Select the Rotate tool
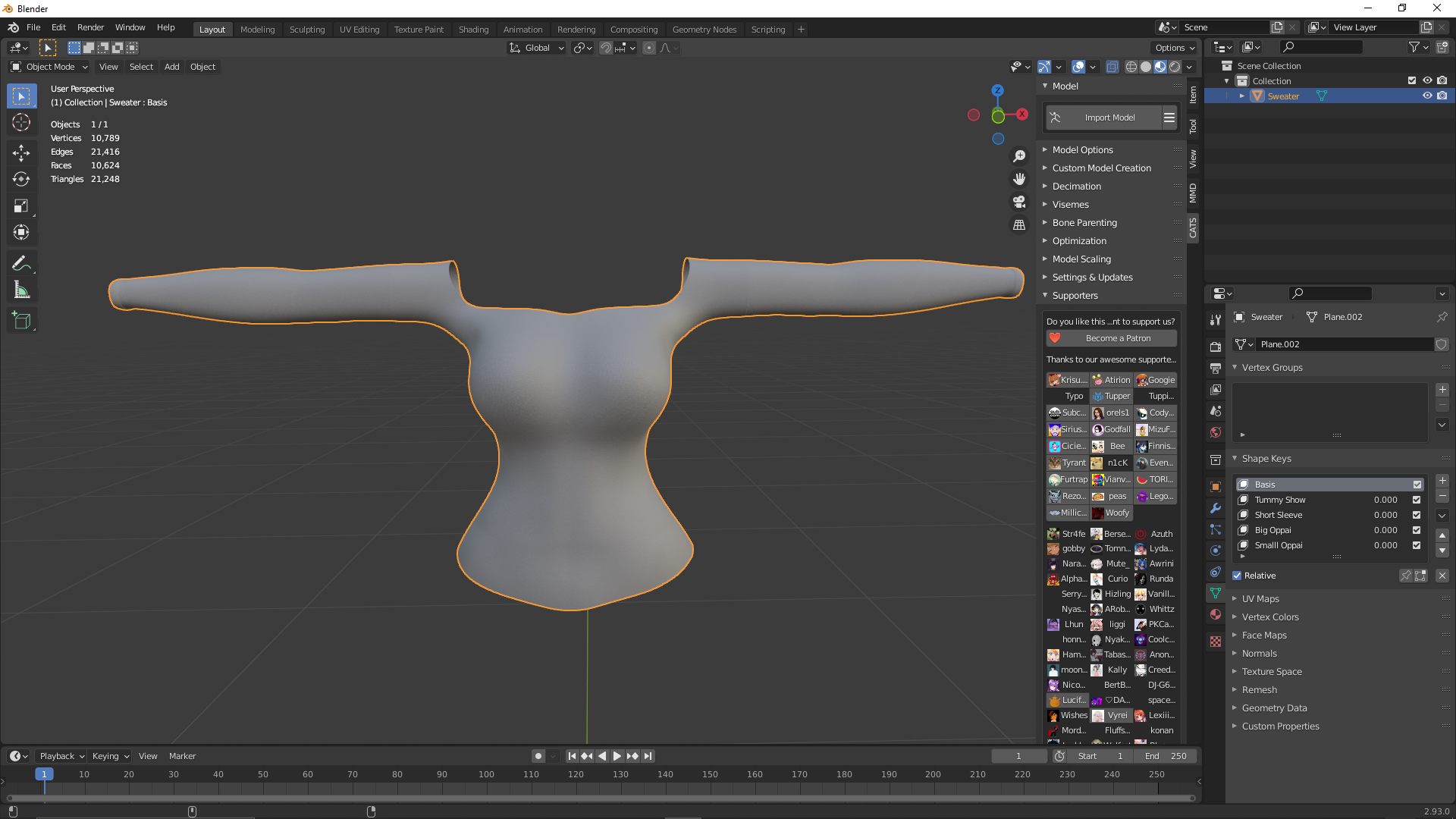 pos(21,179)
